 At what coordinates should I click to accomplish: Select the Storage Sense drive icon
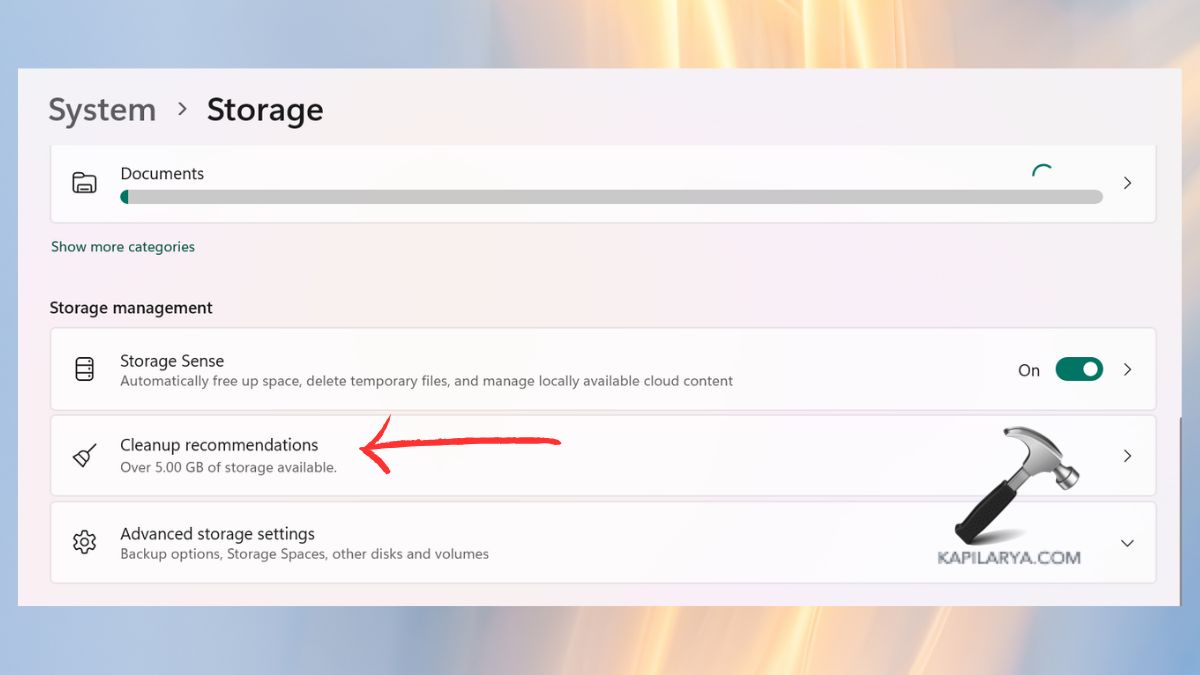(x=85, y=369)
